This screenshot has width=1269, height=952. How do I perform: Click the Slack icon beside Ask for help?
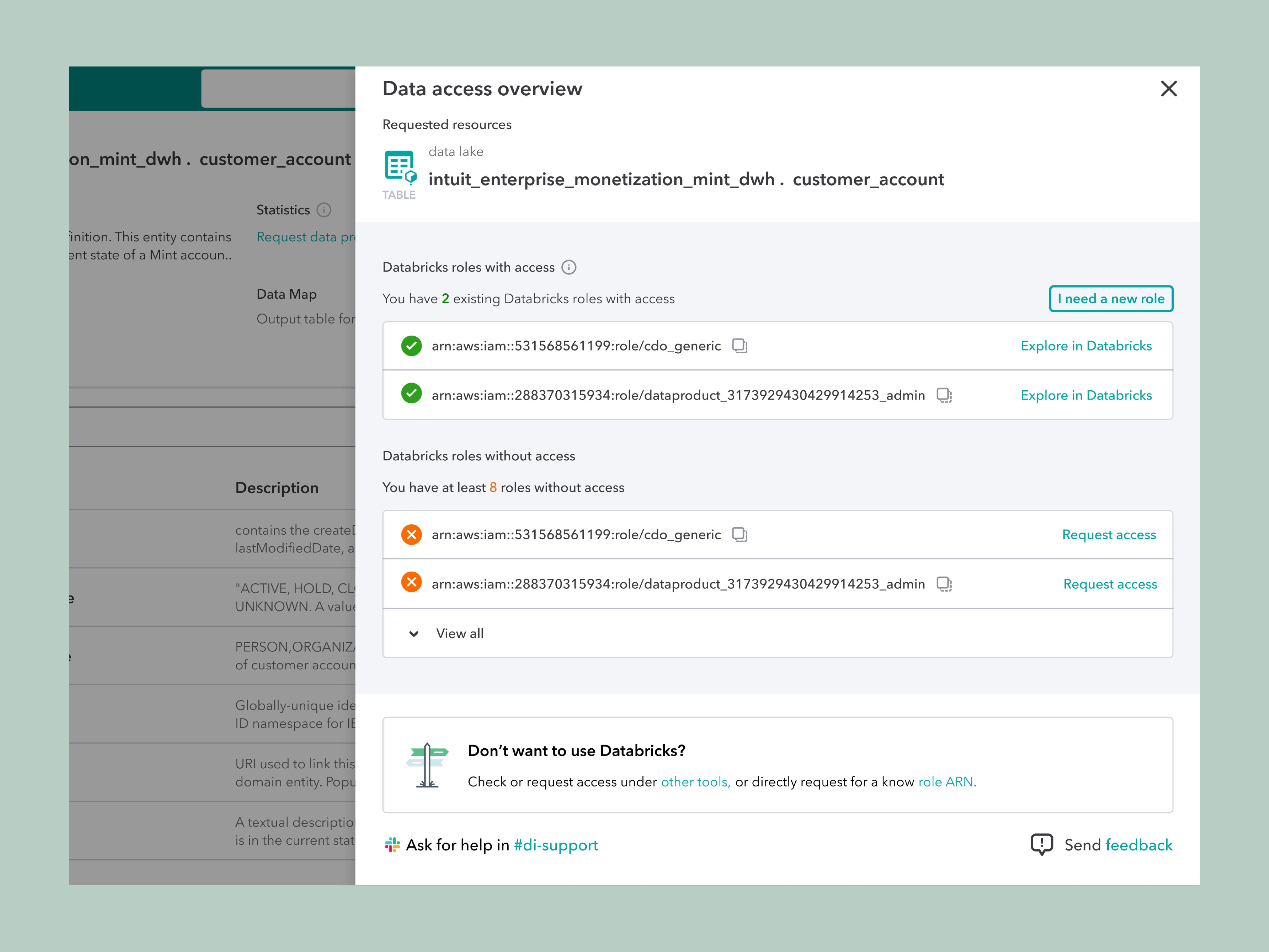(392, 845)
